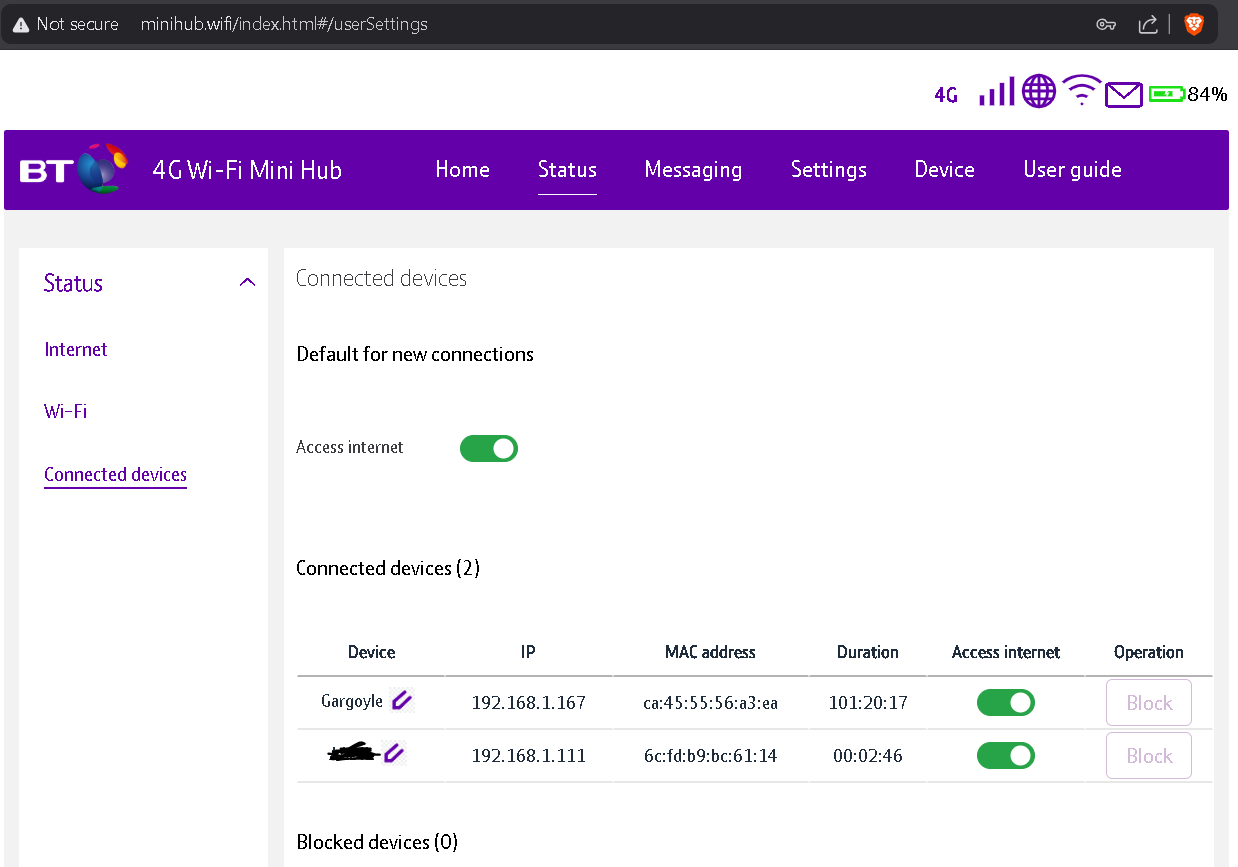Image resolution: width=1238 pixels, height=867 pixels.
Task: Click the Connected devices (2) heading
Action: pyautogui.click(x=388, y=568)
